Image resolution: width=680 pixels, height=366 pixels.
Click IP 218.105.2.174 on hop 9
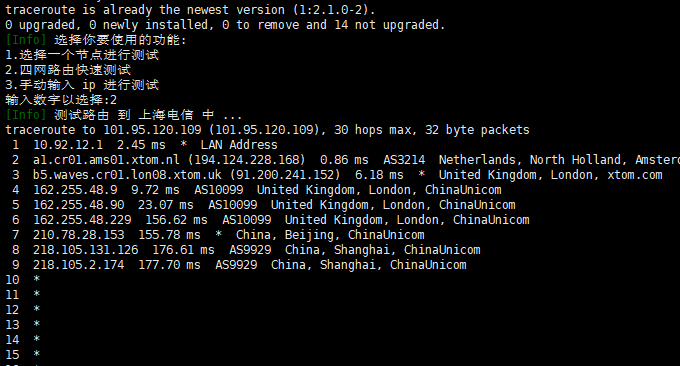78,265
